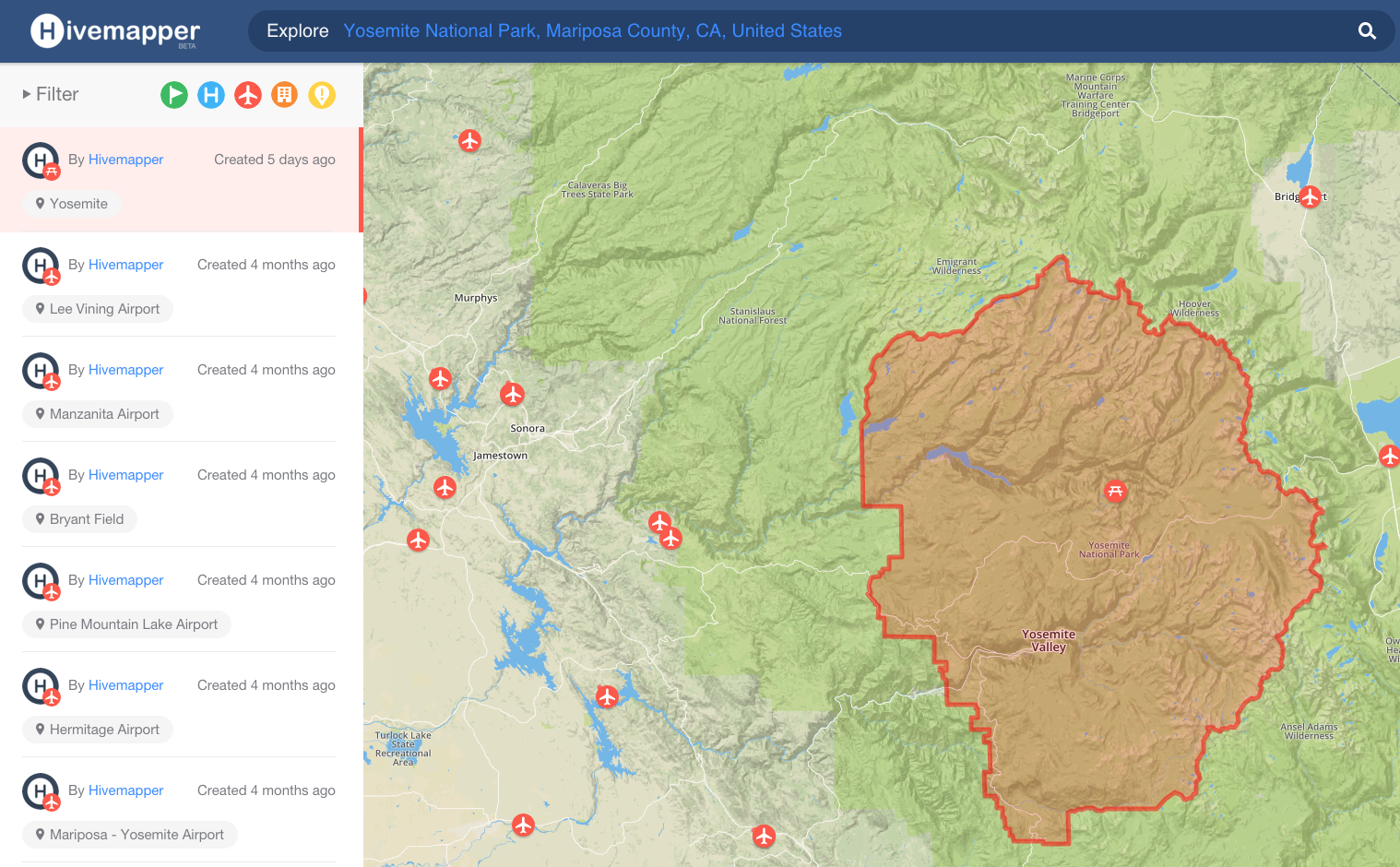
Task: Click lower marker of the overlapping airport pair
Action: [x=671, y=538]
